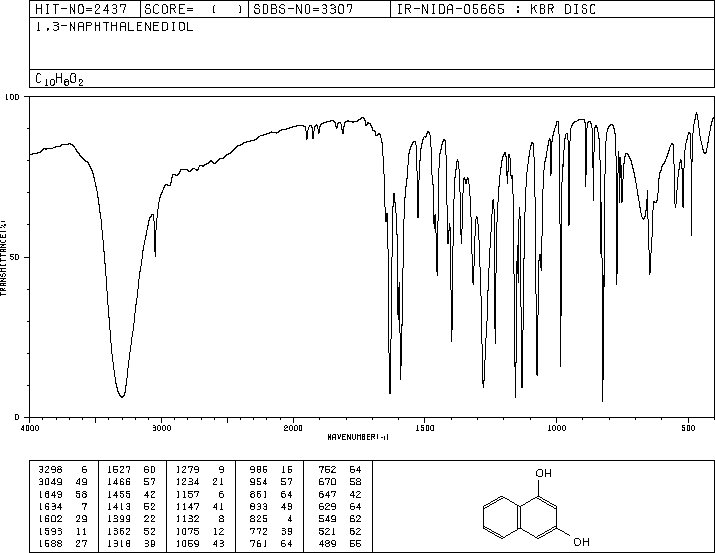715x553 pixels.
Task: Select the compound name 1,3-NAPHTHALENEDIOL
Action: (x=114, y=26)
